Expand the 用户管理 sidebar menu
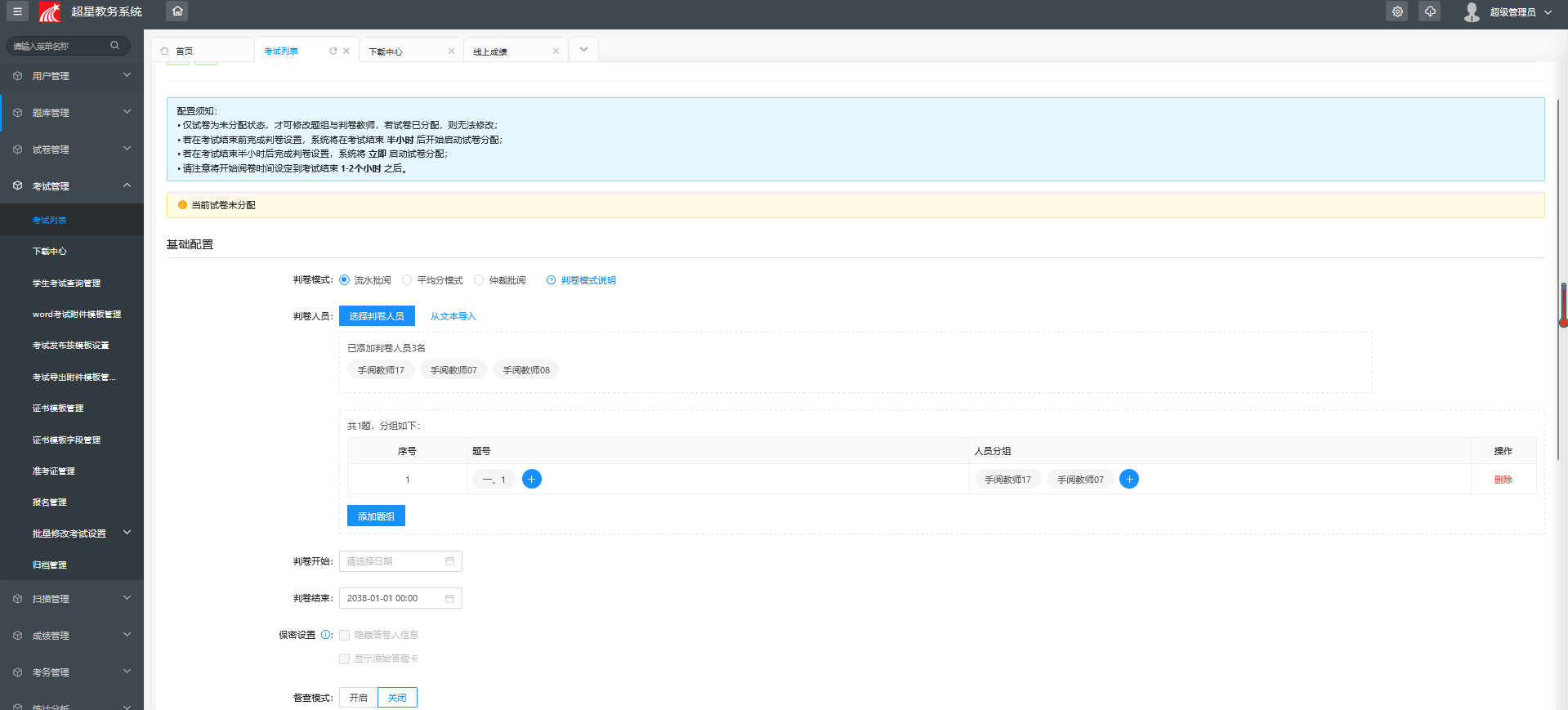 click(x=72, y=76)
